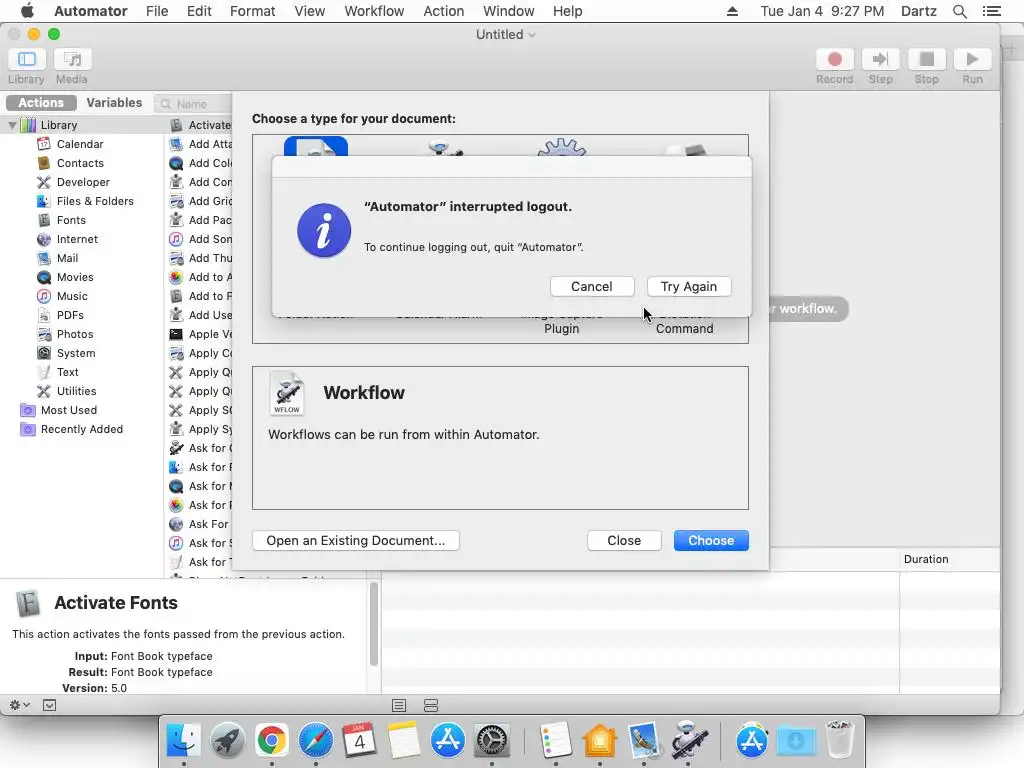Select PDFs category in Library list

[x=70, y=315]
